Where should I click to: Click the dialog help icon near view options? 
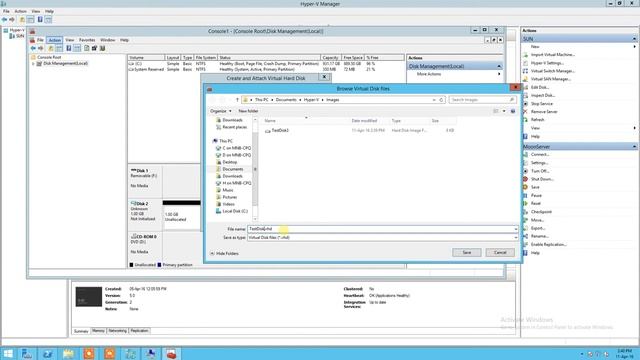[x=513, y=111]
